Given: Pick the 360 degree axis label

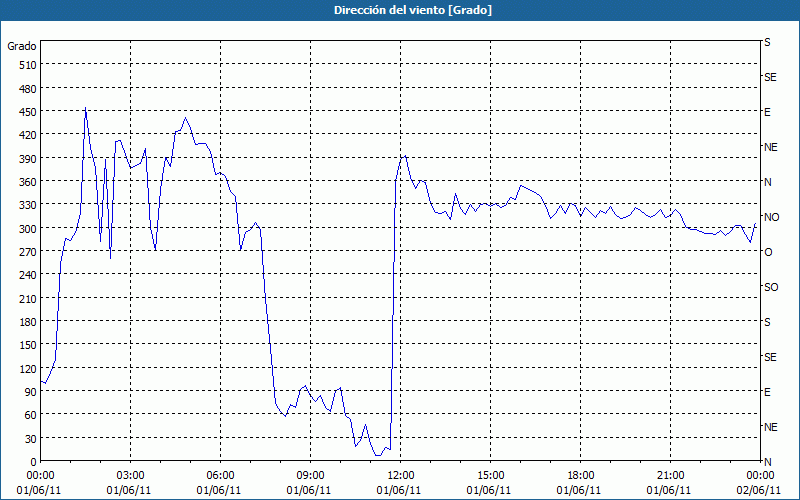Looking at the screenshot, I should [x=28, y=182].
